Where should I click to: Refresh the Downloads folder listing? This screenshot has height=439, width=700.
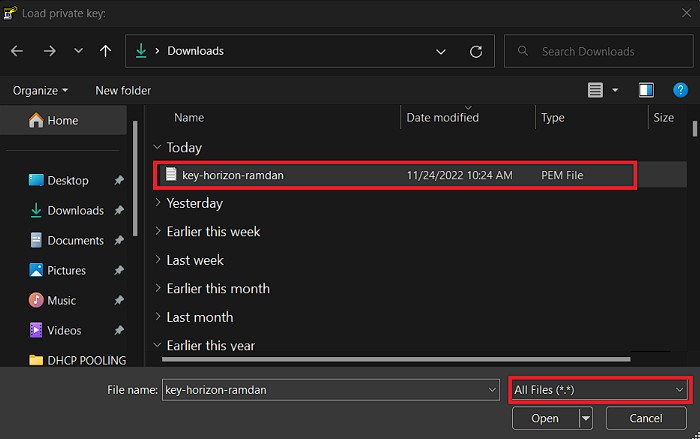[476, 52]
